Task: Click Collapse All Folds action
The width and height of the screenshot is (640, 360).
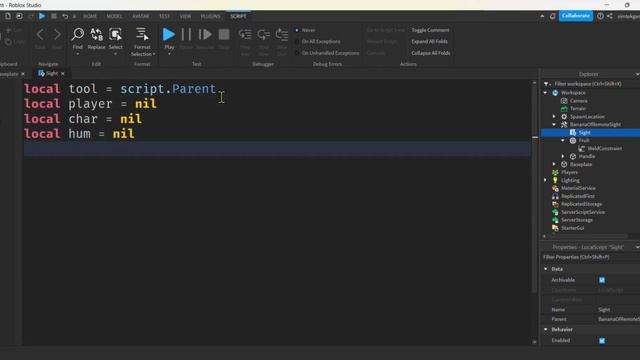Action: click(431, 53)
